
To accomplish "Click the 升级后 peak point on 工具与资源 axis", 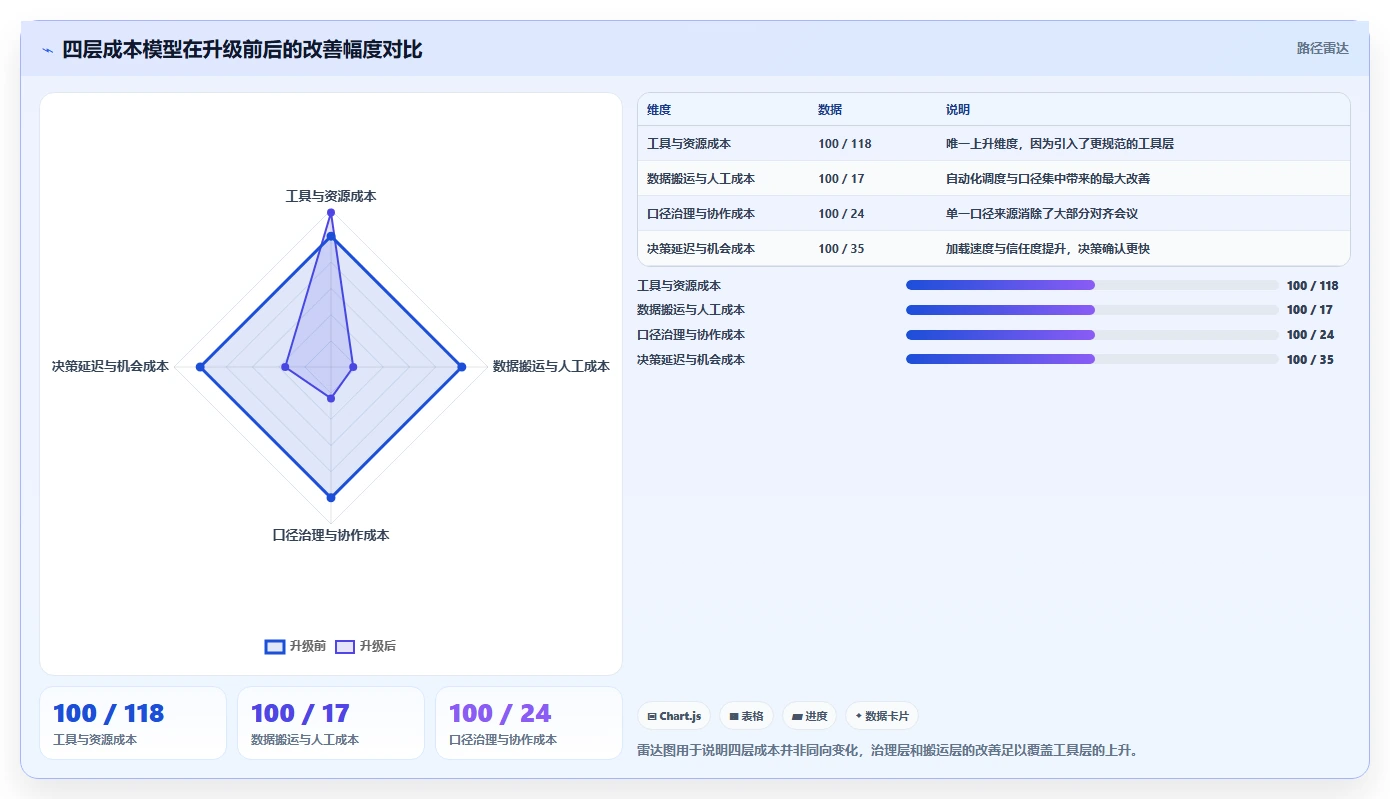I will click(331, 212).
